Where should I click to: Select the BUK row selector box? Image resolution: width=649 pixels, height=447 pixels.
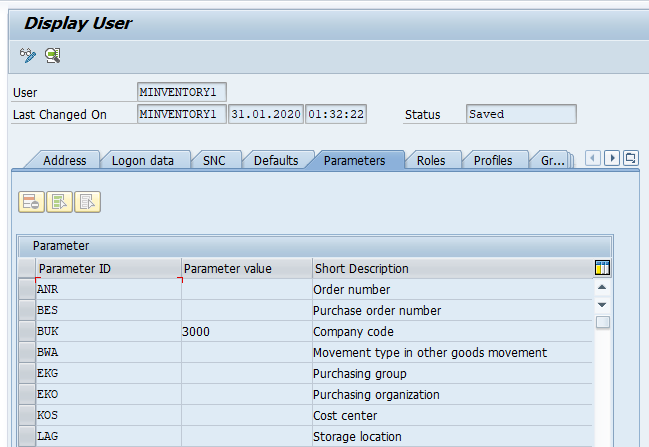(26, 331)
